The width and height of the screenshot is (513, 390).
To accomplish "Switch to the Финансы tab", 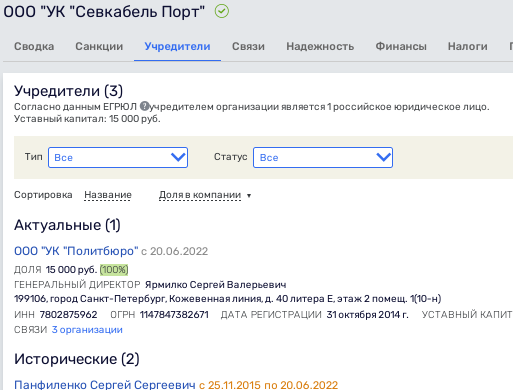I will click(x=401, y=46).
